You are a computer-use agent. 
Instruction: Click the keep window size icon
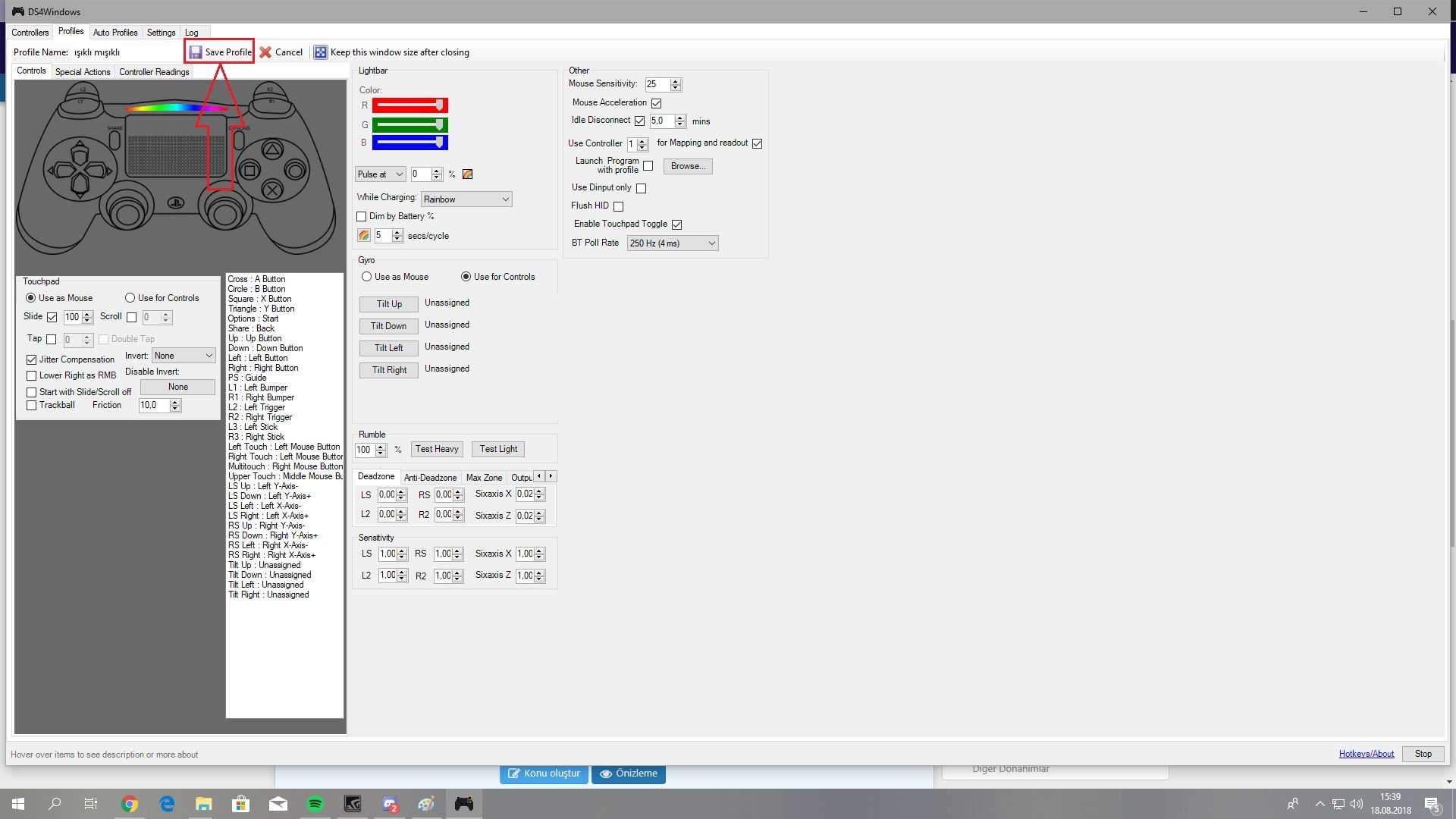[321, 52]
